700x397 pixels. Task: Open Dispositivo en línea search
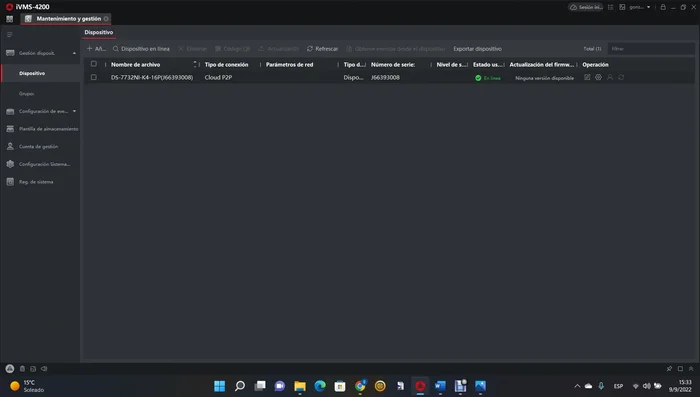[141, 49]
